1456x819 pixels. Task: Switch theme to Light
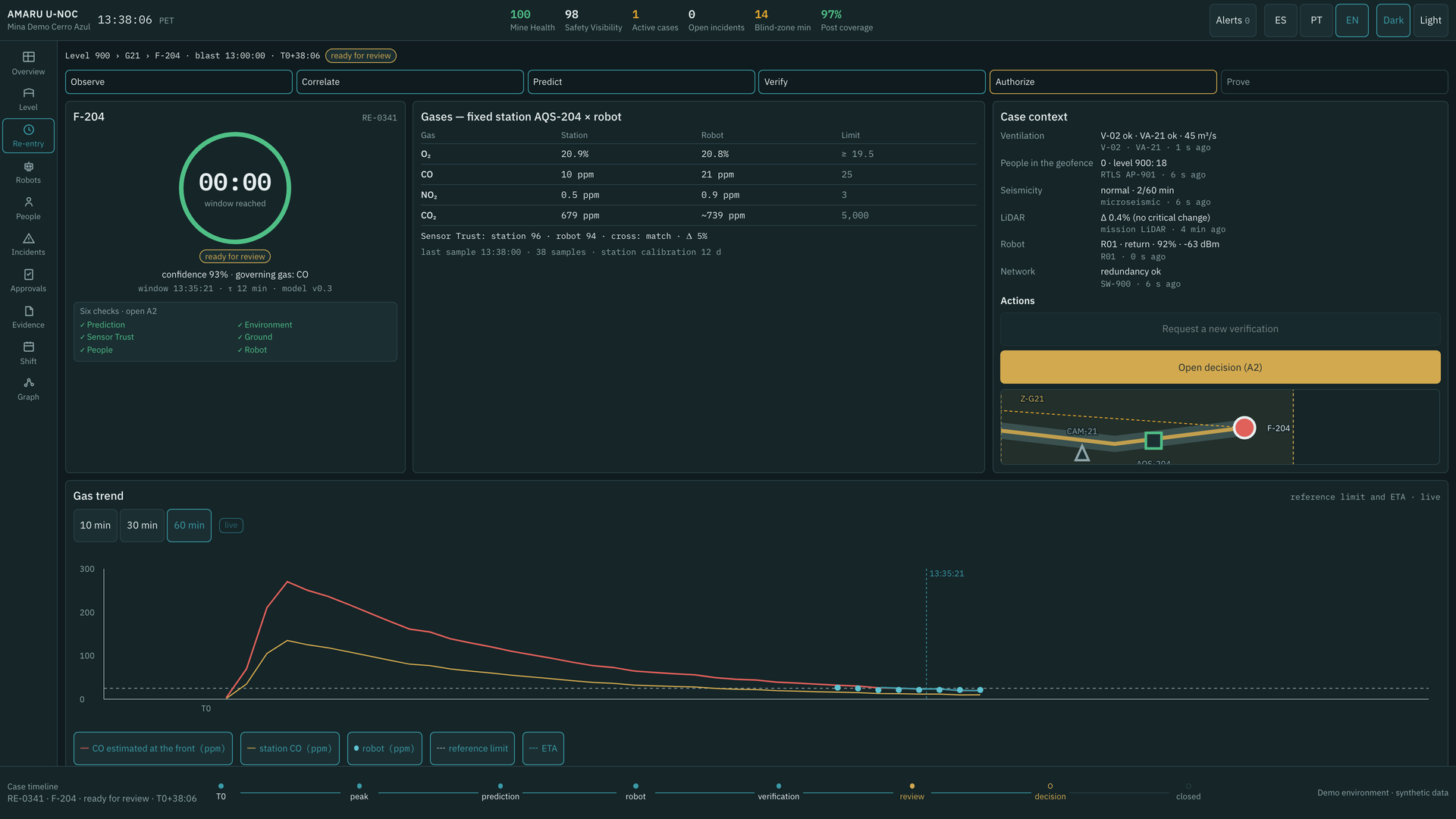[x=1430, y=20]
